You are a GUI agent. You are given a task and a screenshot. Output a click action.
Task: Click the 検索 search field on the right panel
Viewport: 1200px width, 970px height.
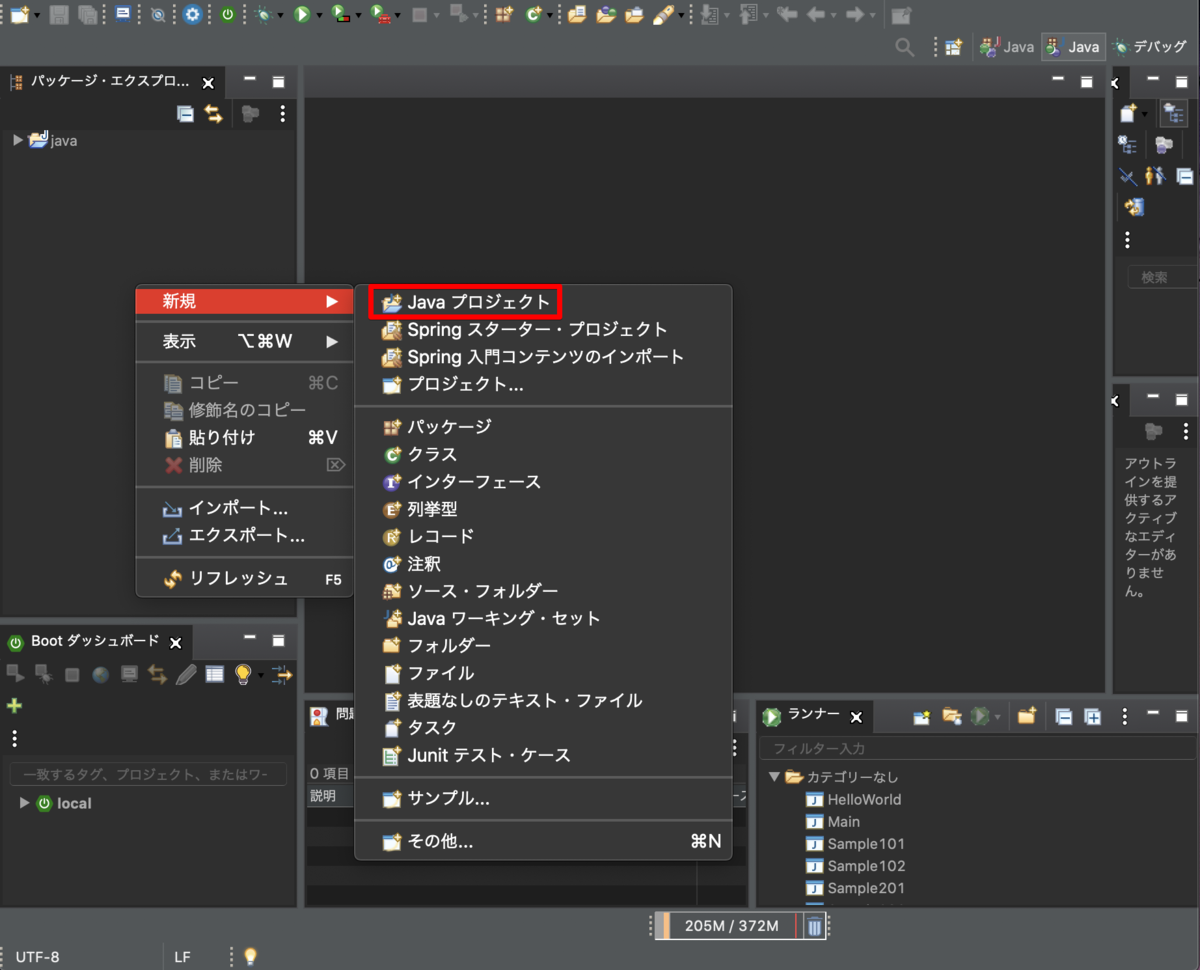point(1163,277)
